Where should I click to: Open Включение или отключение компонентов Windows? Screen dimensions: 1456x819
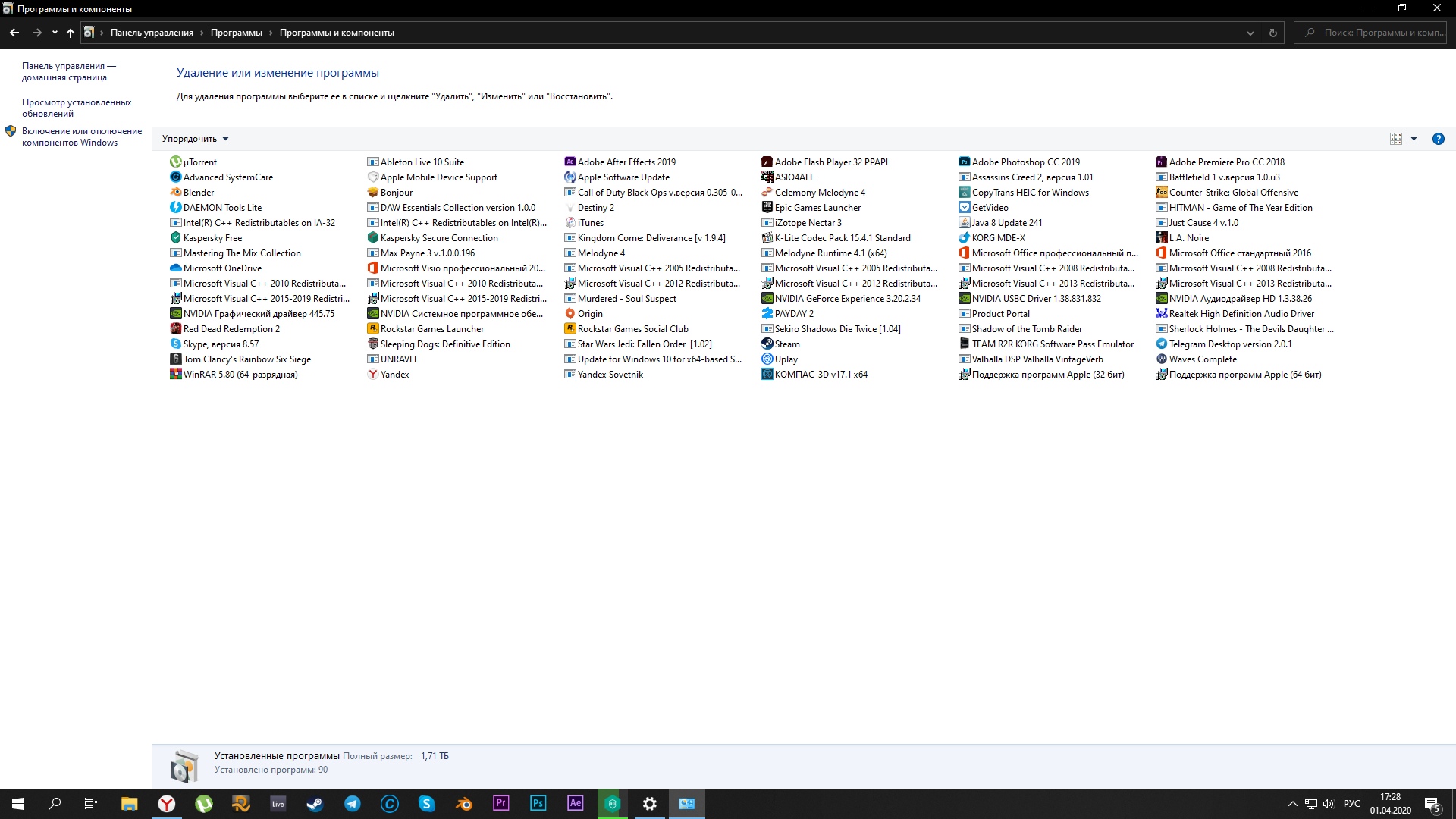[82, 136]
